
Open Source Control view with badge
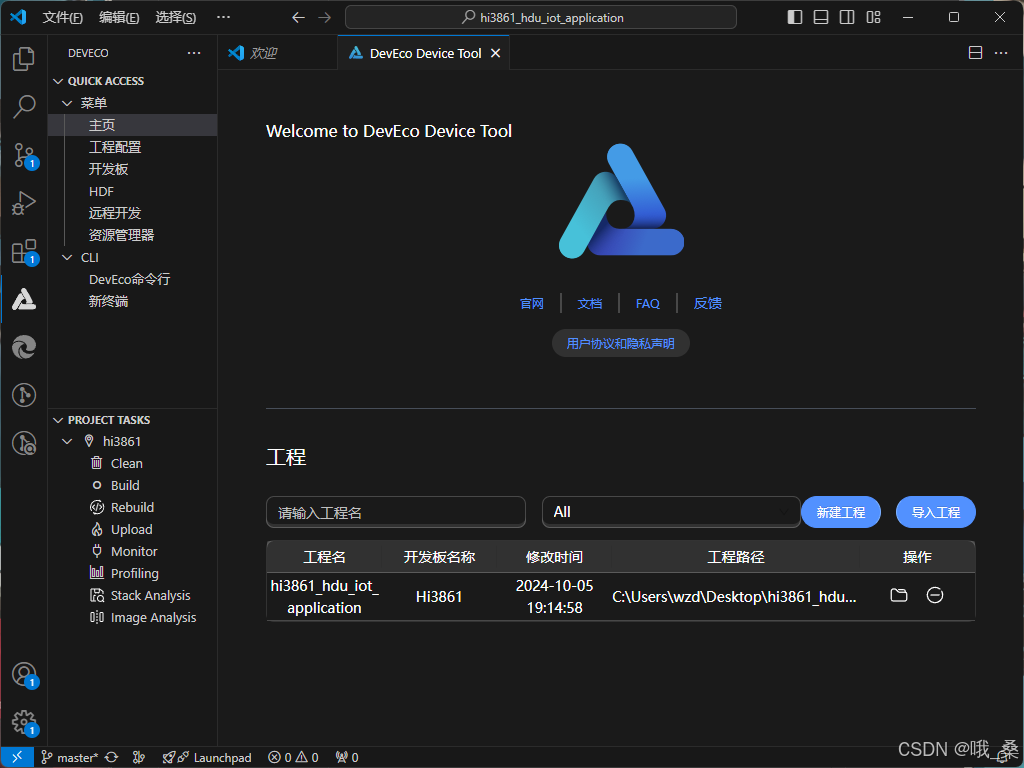click(24, 155)
